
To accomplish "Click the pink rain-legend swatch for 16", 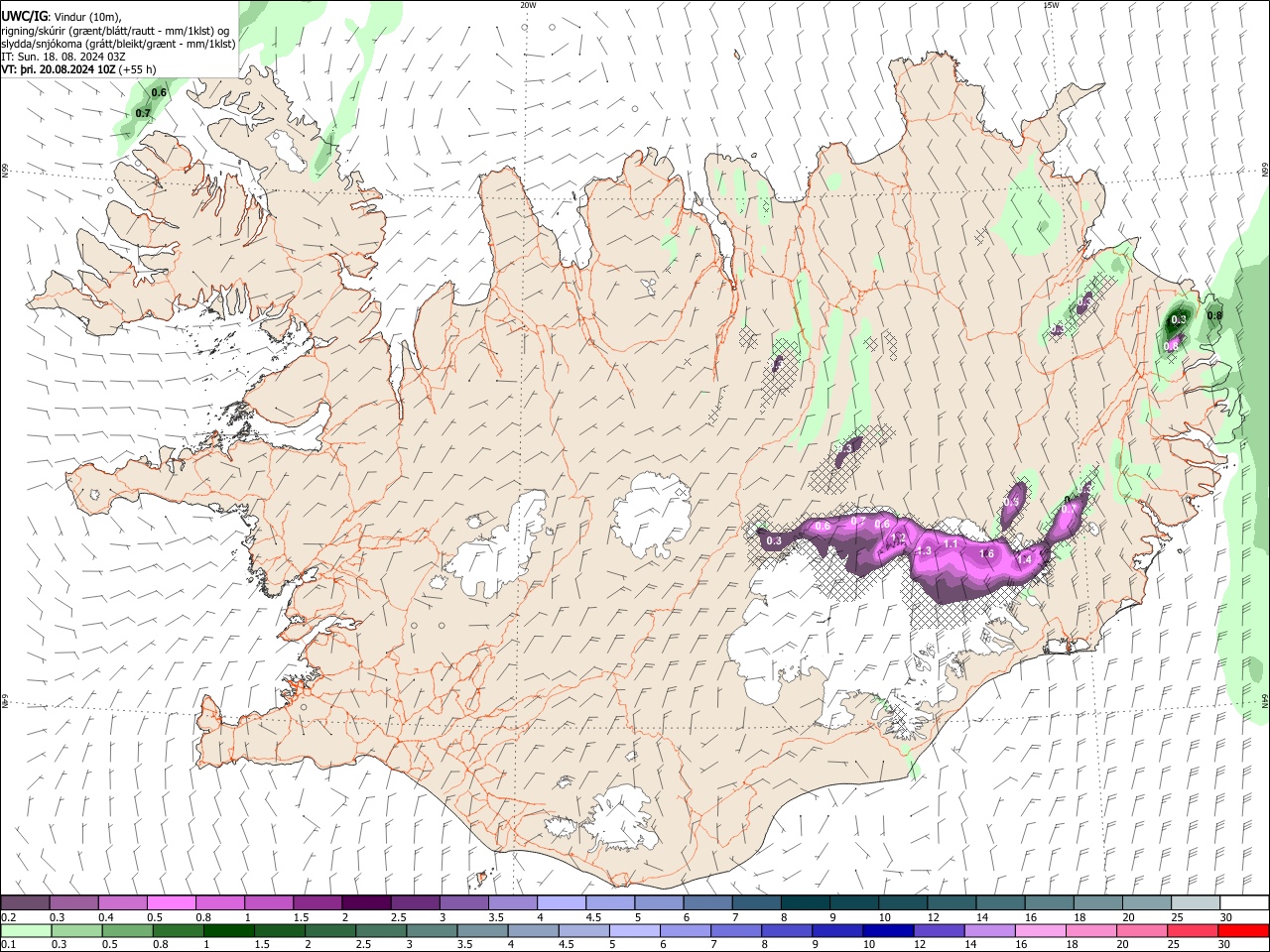I will [1041, 930].
